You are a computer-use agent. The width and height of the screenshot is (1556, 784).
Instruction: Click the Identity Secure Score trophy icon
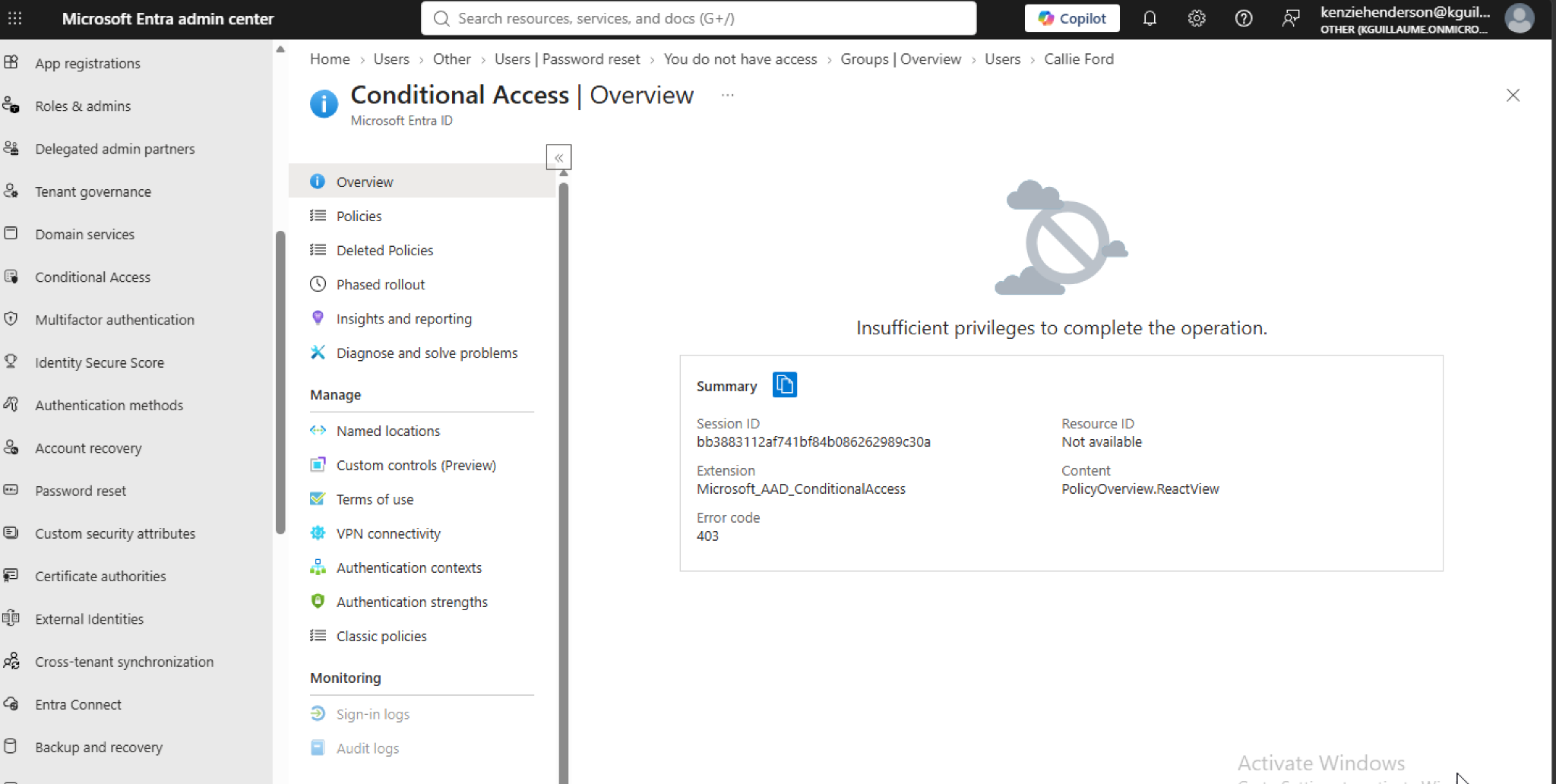tap(11, 362)
